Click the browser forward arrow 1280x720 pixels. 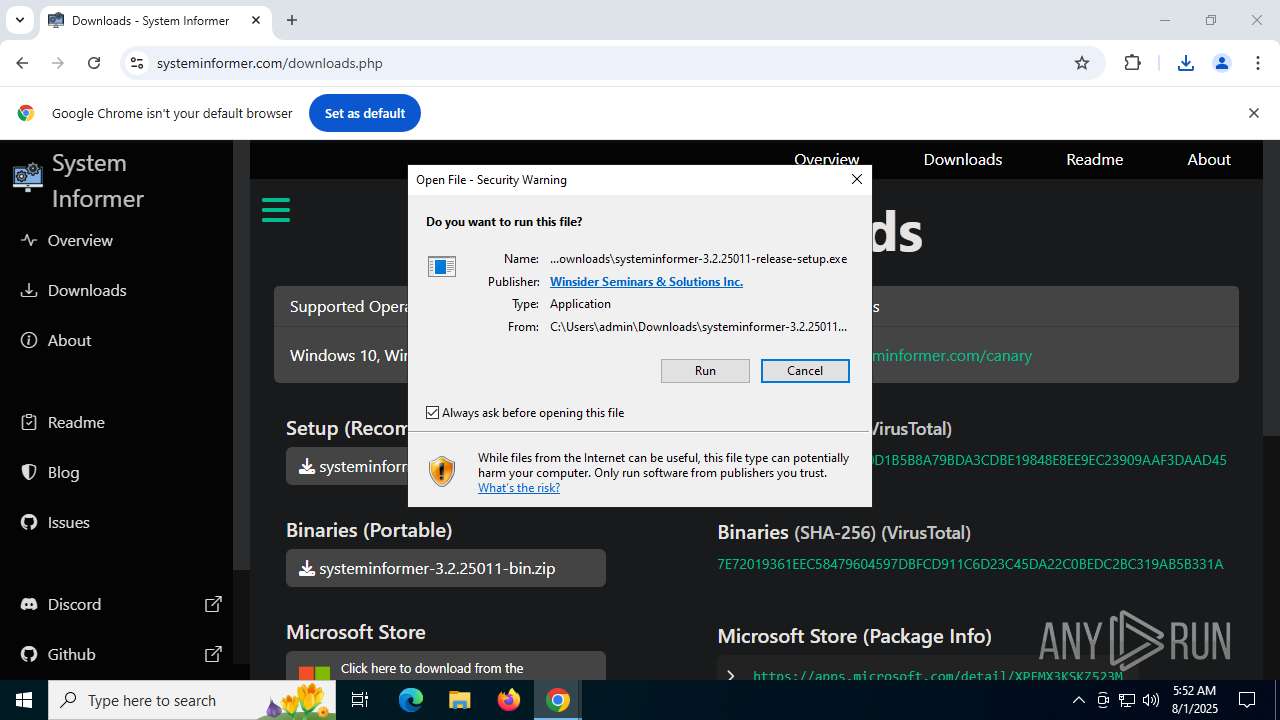pyautogui.click(x=58, y=63)
